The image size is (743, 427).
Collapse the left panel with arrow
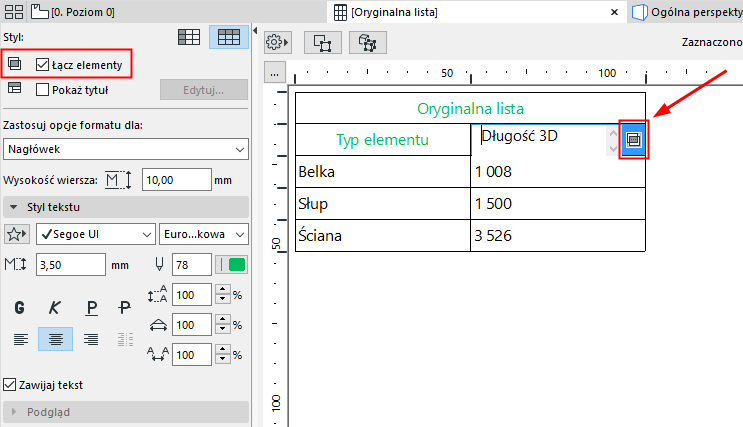click(x=255, y=31)
